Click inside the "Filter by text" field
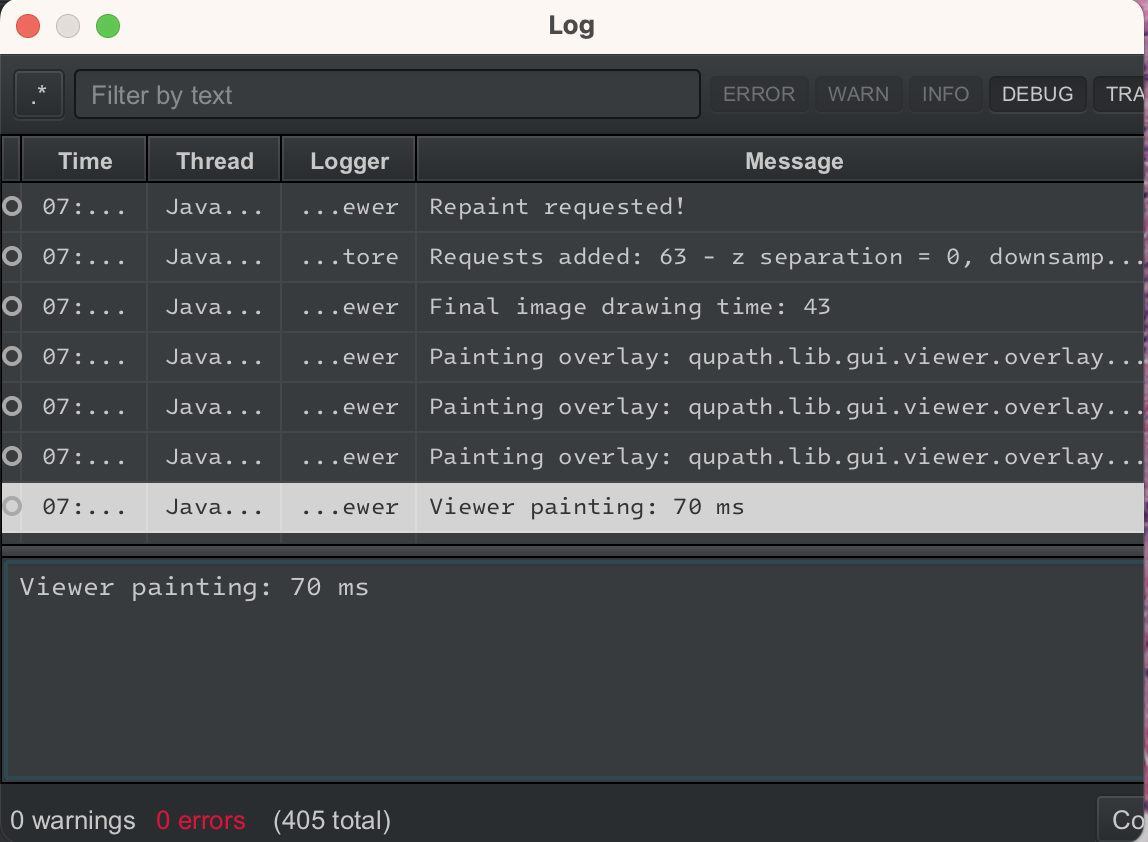 click(387, 94)
